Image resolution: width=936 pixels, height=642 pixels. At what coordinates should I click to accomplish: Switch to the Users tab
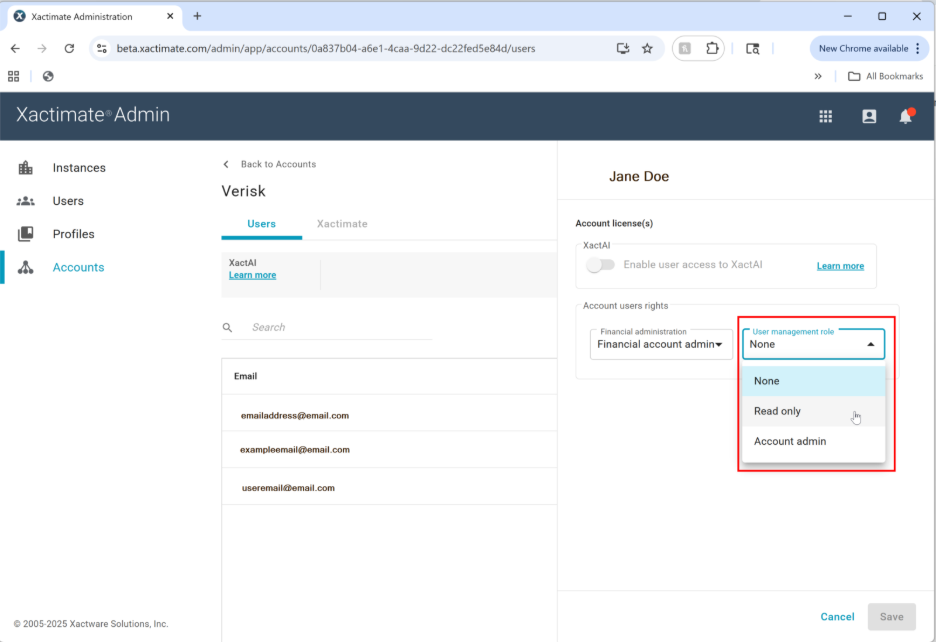[x=261, y=224]
